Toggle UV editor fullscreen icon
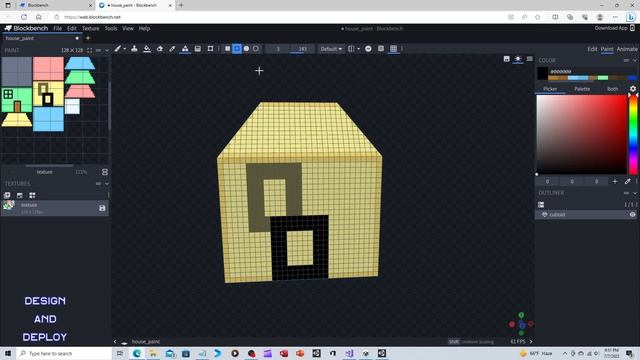Screen dimensions: 640x360 tap(89, 50)
